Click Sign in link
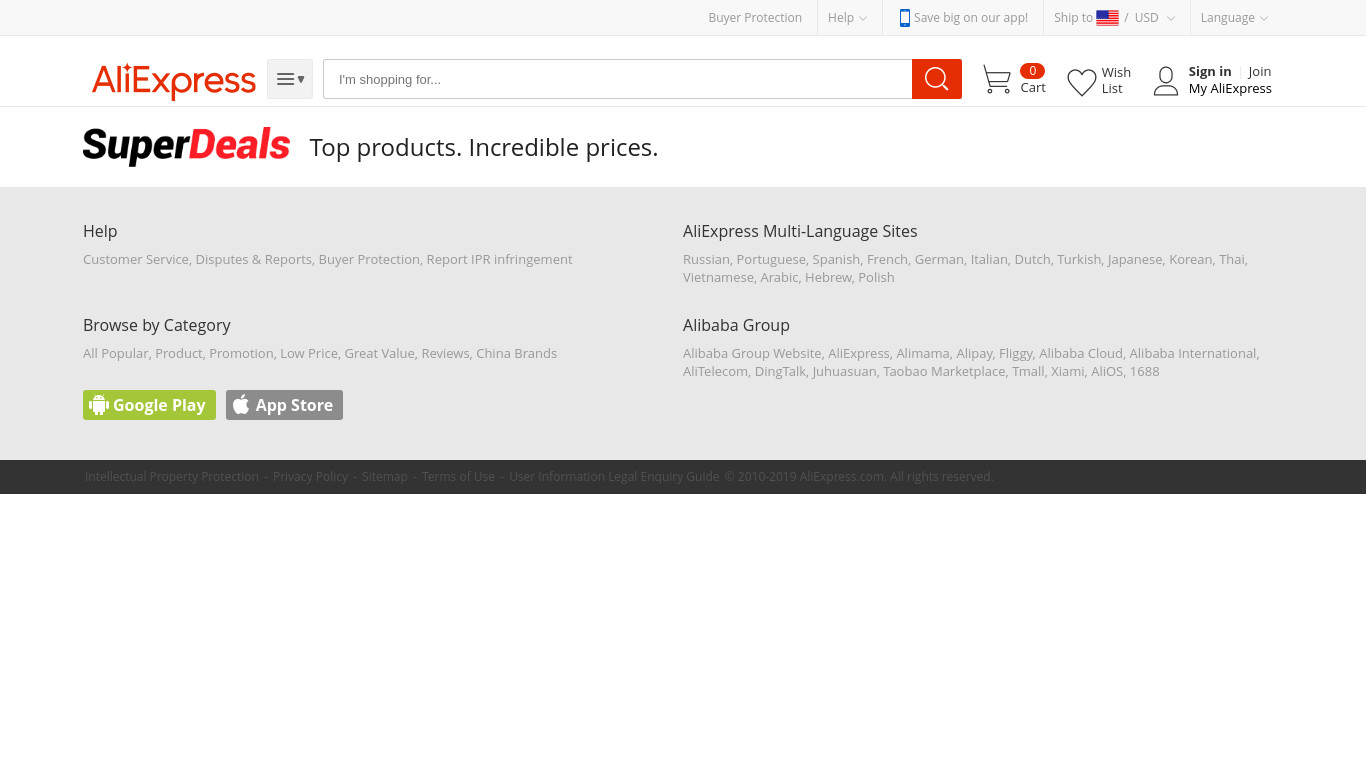The height and width of the screenshot is (768, 1366). 1210,71
